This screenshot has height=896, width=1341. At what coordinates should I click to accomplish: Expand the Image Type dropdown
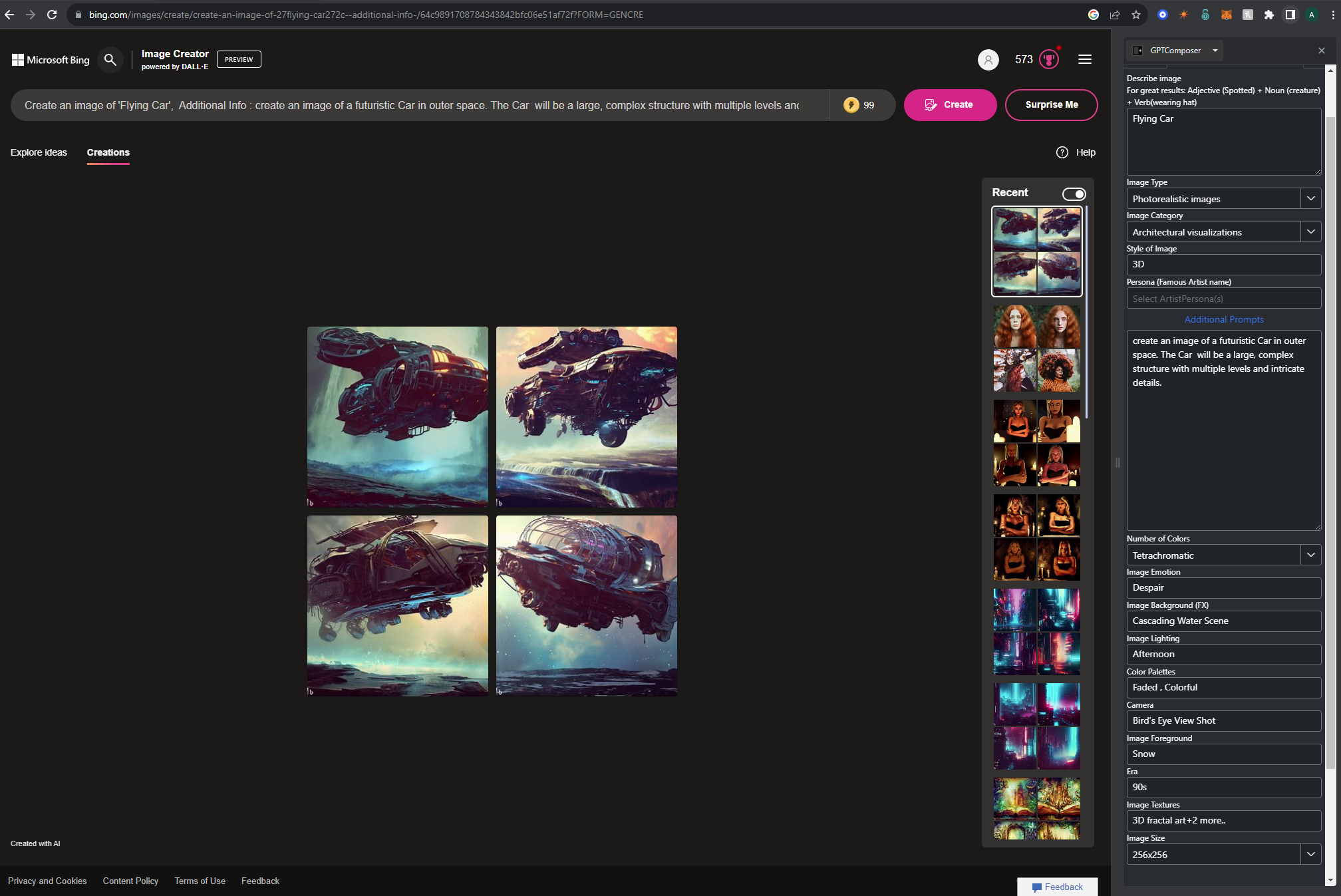(1310, 198)
